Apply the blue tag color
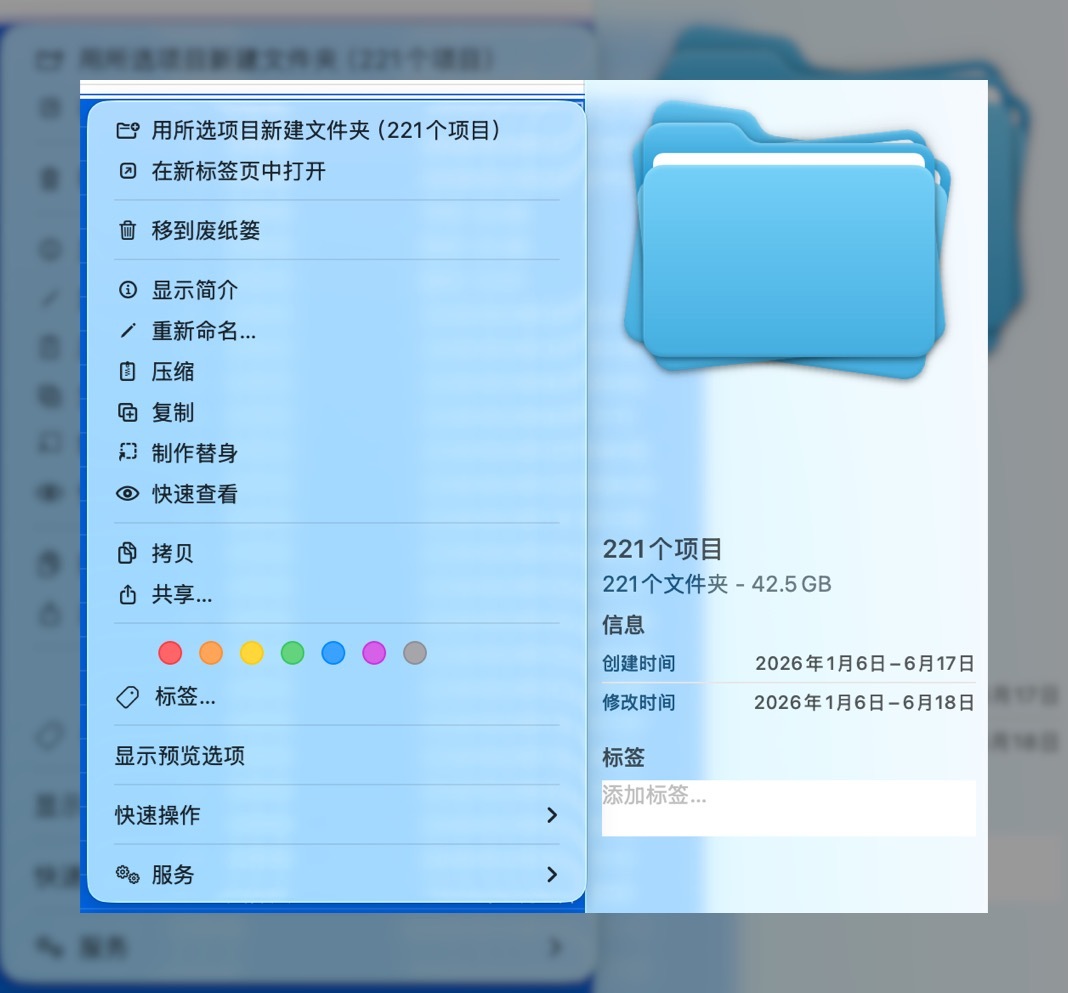 (x=333, y=653)
